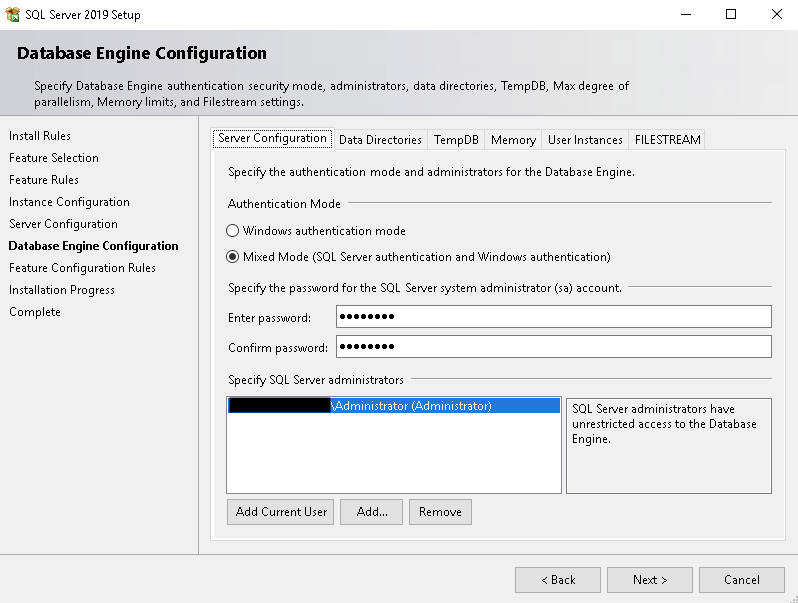Open the TempDB tab
Screen dimensions: 798x603
456,140
